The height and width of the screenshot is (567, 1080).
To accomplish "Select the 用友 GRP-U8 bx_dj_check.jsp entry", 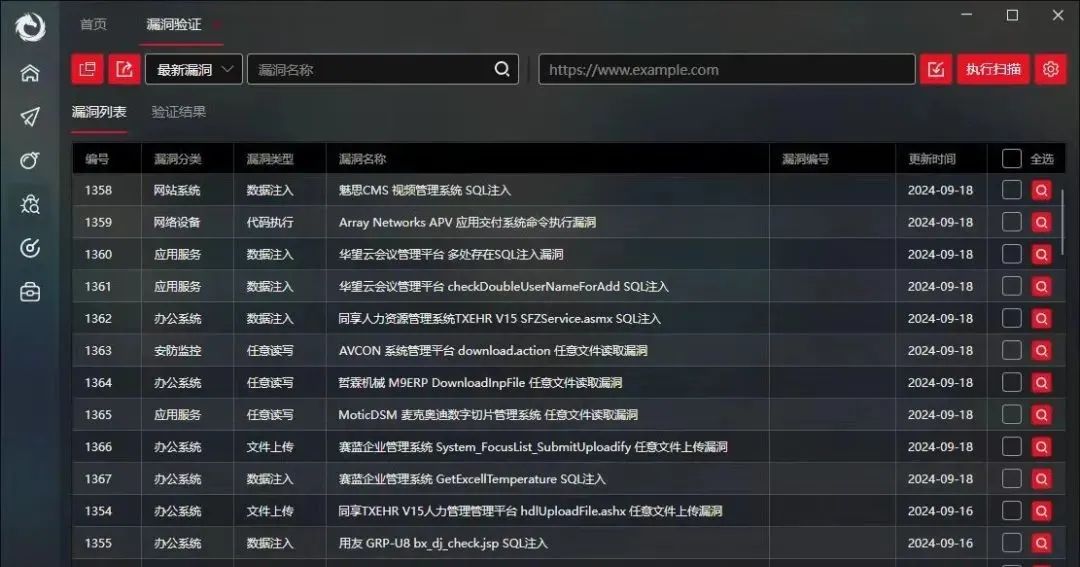I will [x=443, y=543].
